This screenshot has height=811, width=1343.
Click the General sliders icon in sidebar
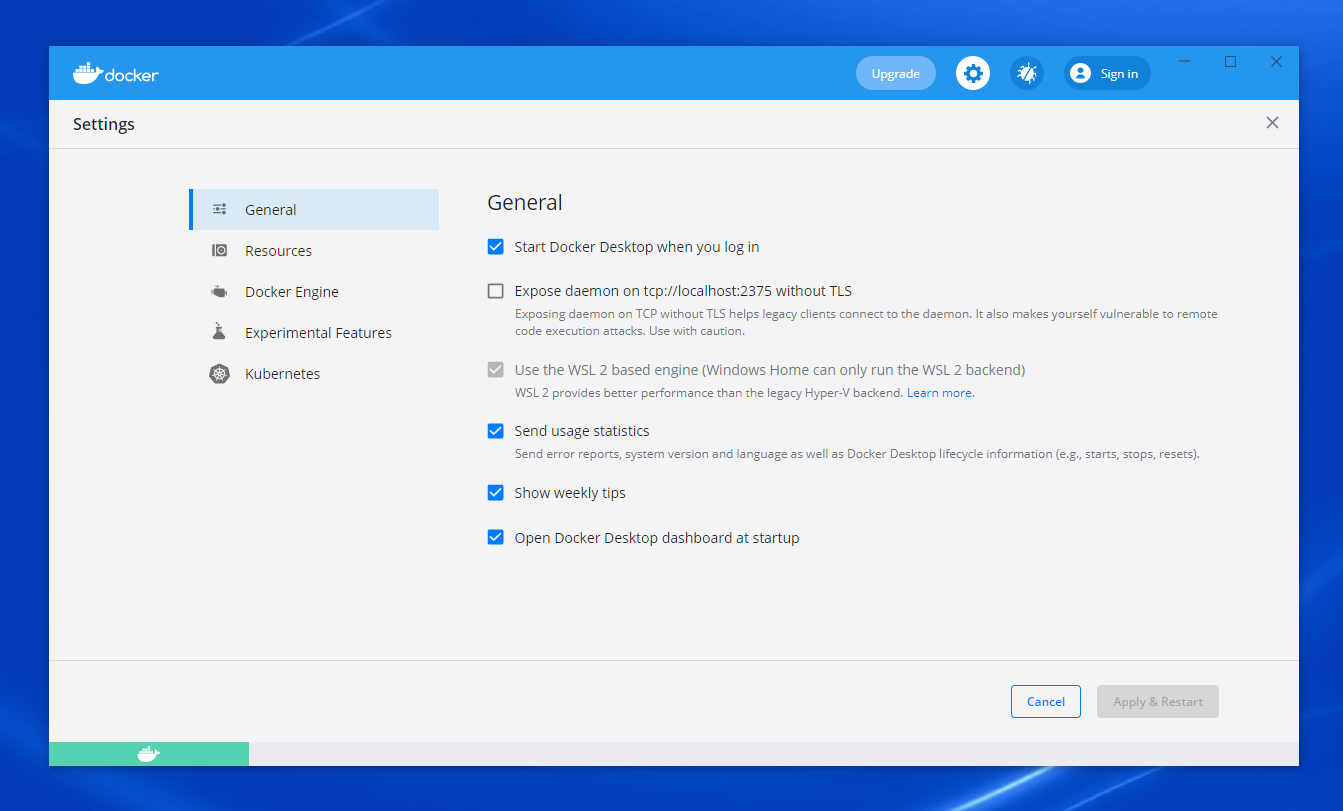pos(219,210)
